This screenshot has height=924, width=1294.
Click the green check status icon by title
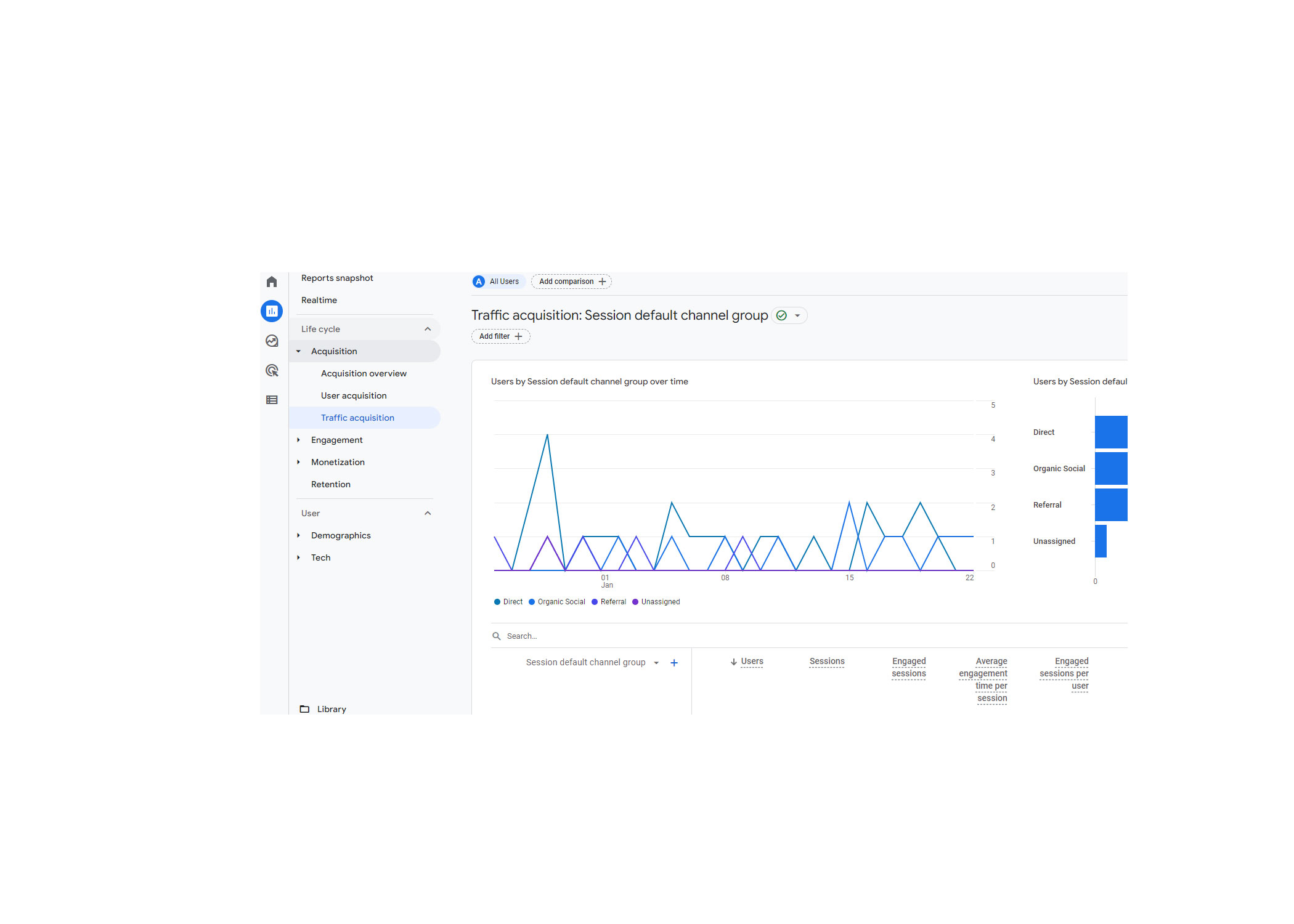(x=781, y=315)
